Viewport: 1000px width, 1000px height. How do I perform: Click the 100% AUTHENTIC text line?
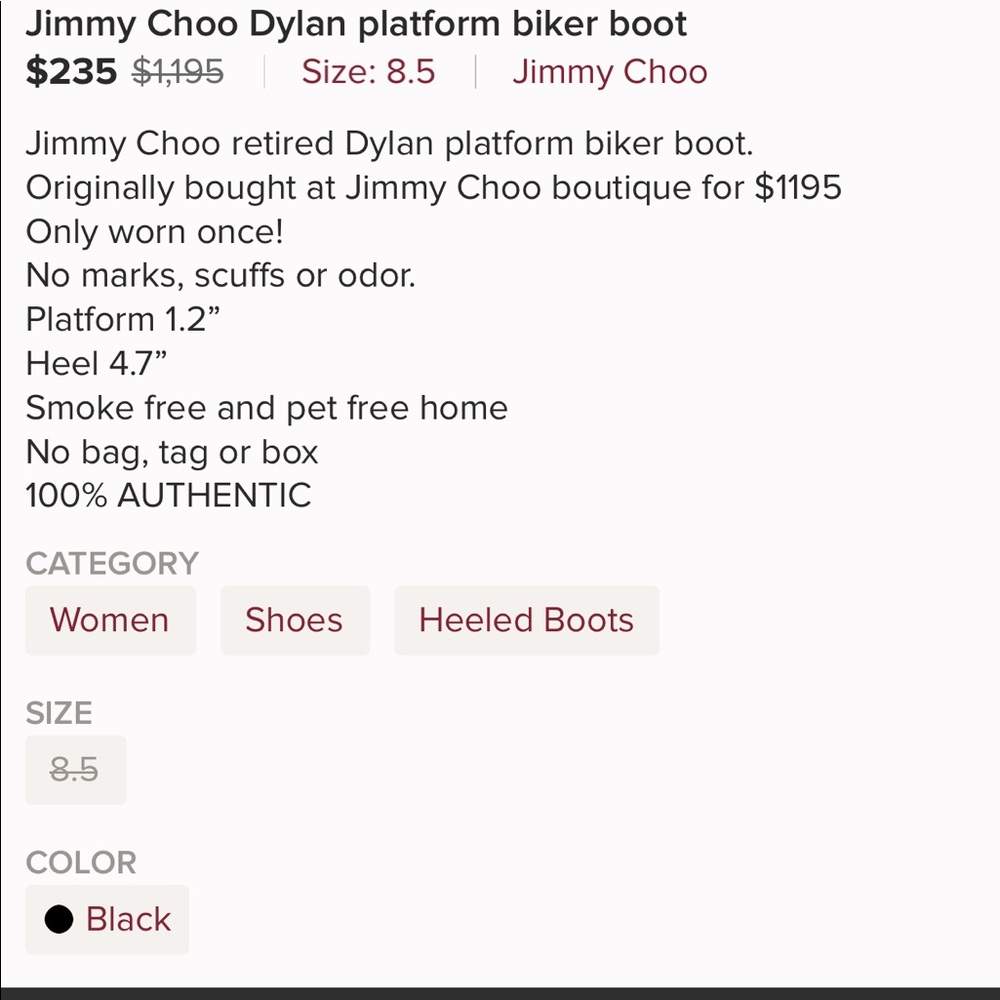pyautogui.click(x=168, y=495)
